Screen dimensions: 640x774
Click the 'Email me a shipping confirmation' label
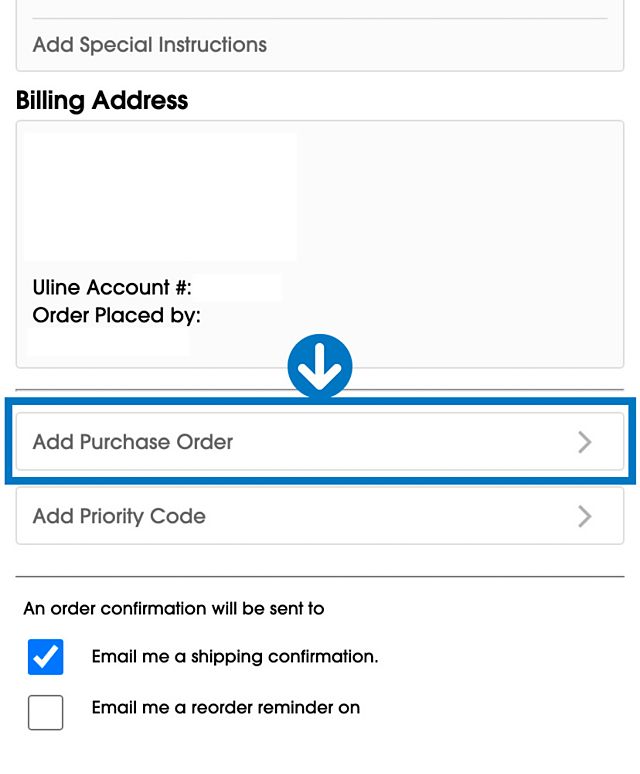(234, 657)
